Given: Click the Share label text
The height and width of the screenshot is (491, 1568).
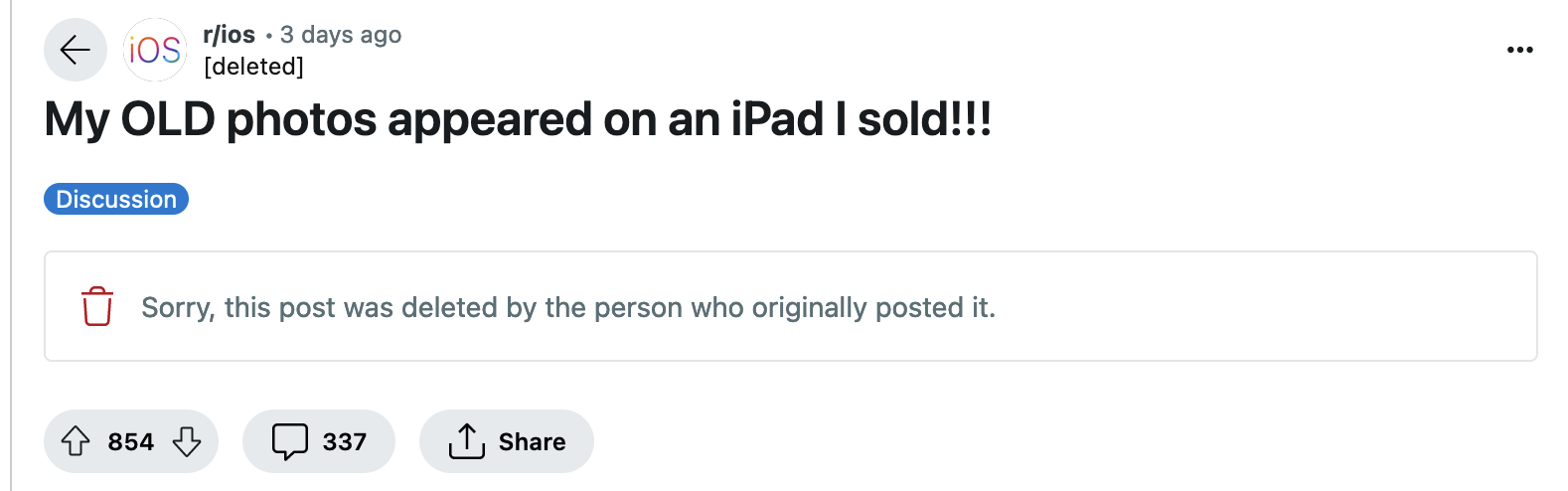Looking at the screenshot, I should (532, 442).
